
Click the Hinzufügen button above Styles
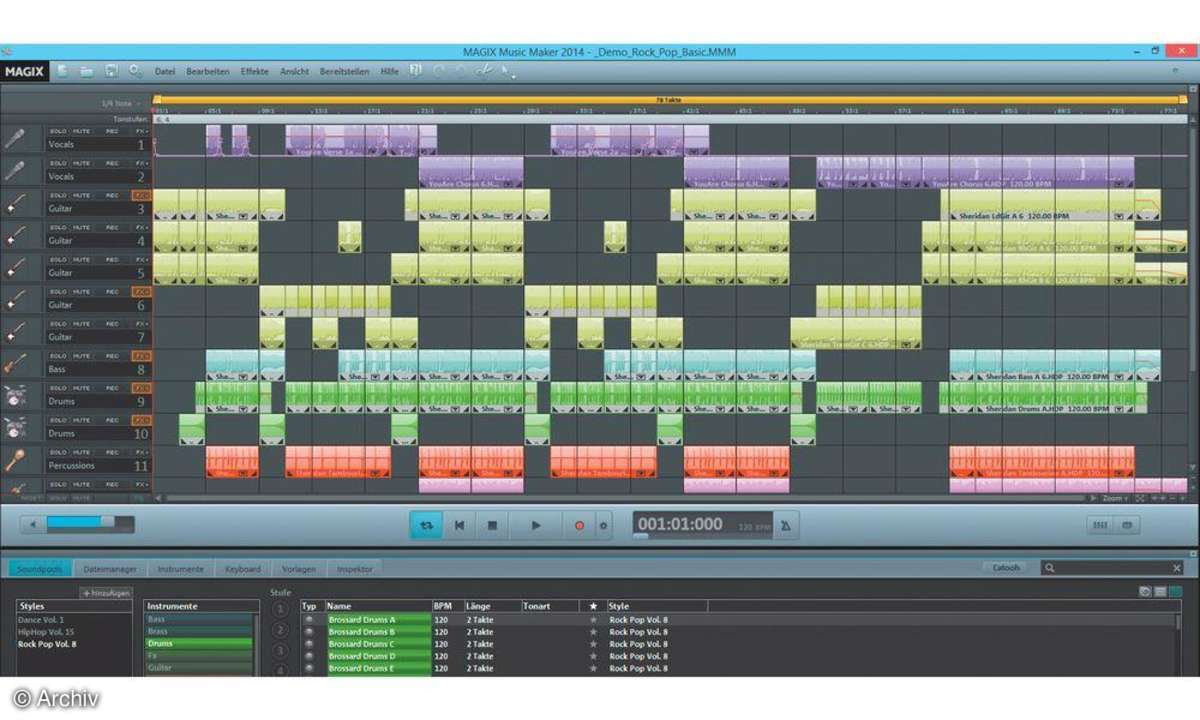click(x=106, y=593)
